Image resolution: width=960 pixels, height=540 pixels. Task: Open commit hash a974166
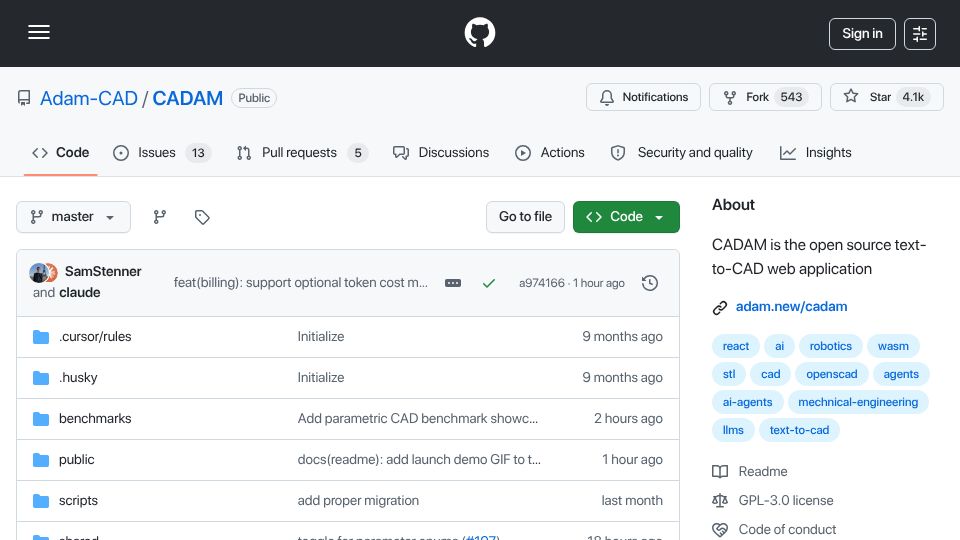(541, 283)
